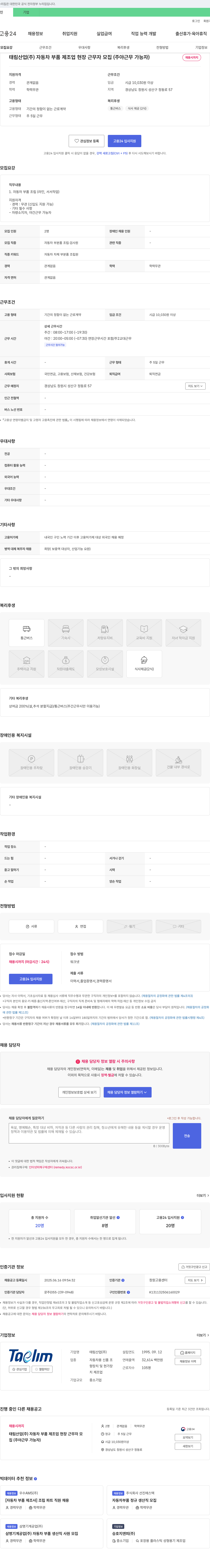The image size is (210, 1568).
Task: Toggle 관심기업 star under Taelim logo
Action: (x=19, y=1369)
